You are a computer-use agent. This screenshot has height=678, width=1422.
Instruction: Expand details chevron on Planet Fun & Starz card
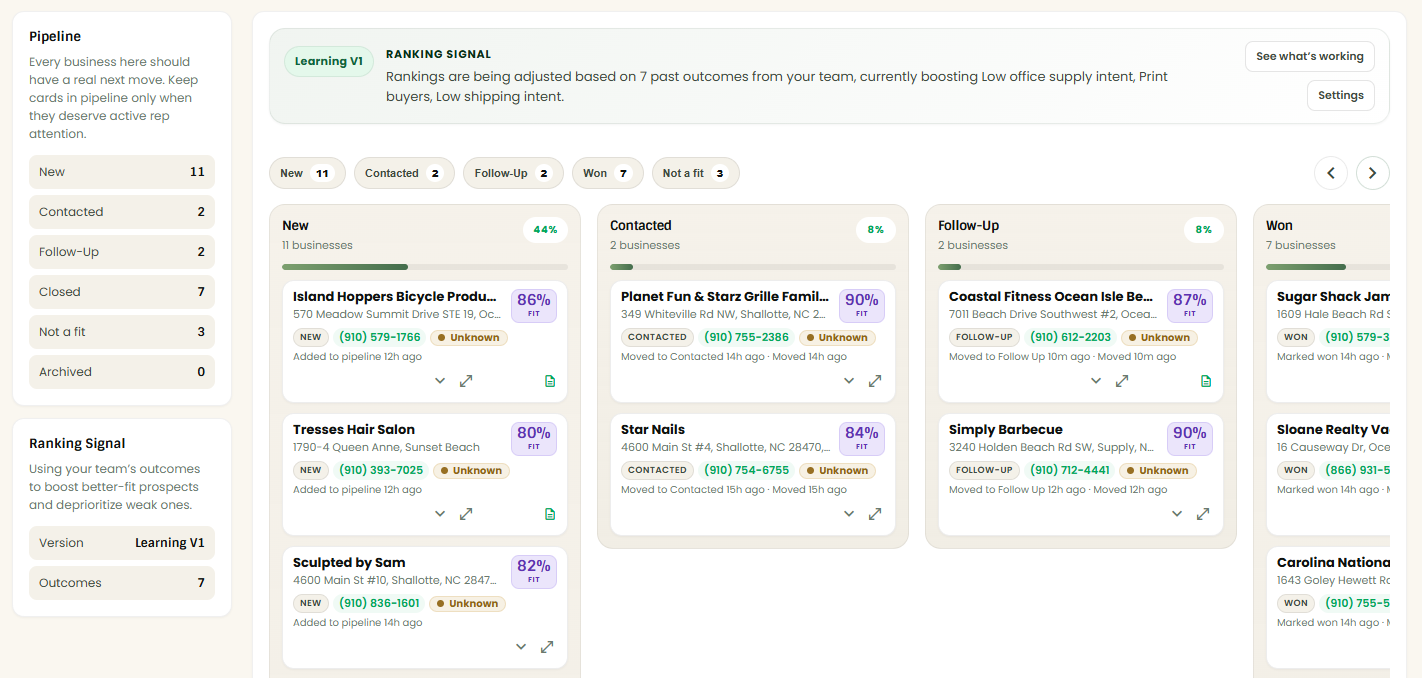pyautogui.click(x=849, y=381)
